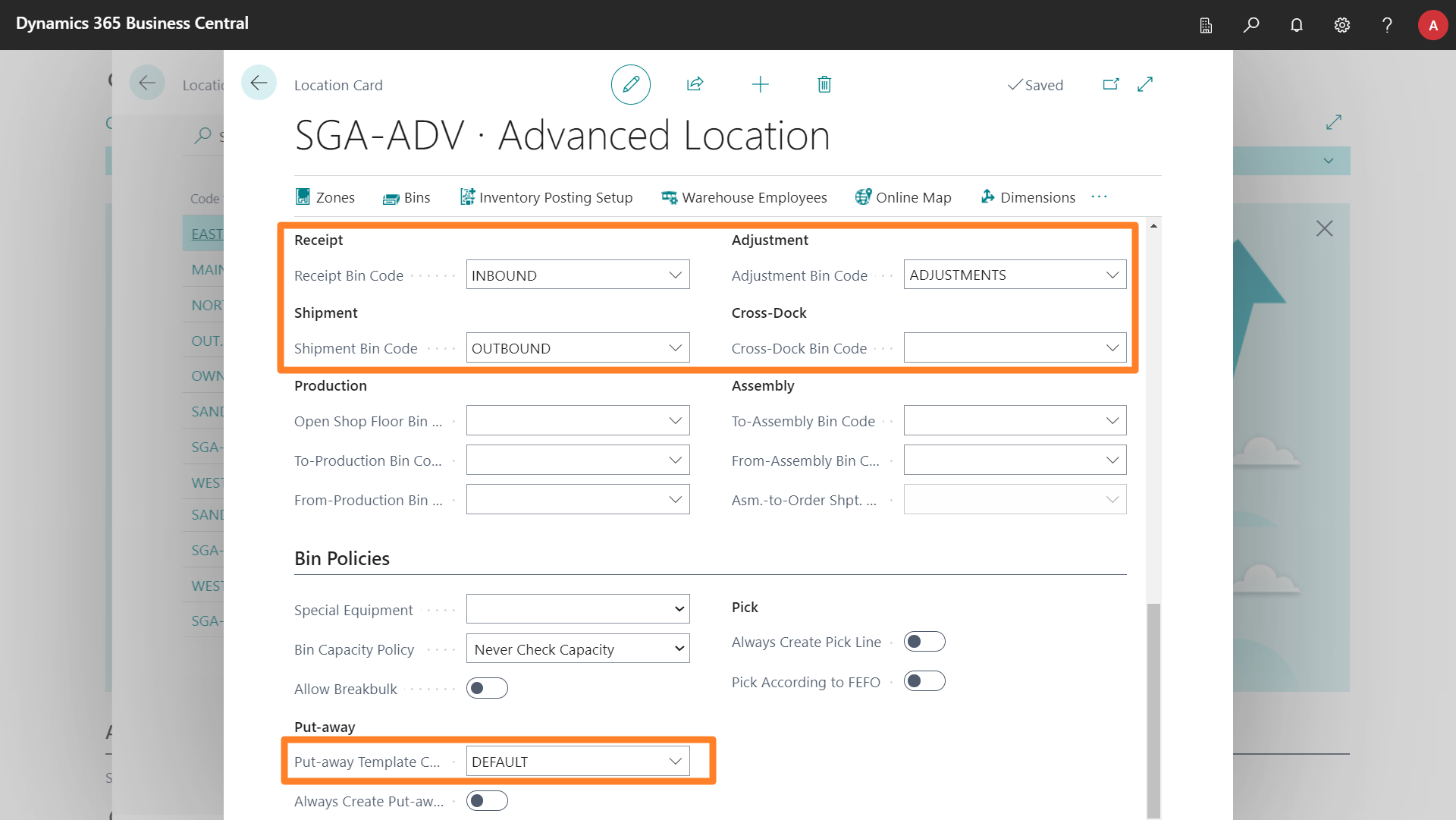The height and width of the screenshot is (820, 1456).
Task: Open Bin Capacity Policy dropdown
Action: (578, 649)
